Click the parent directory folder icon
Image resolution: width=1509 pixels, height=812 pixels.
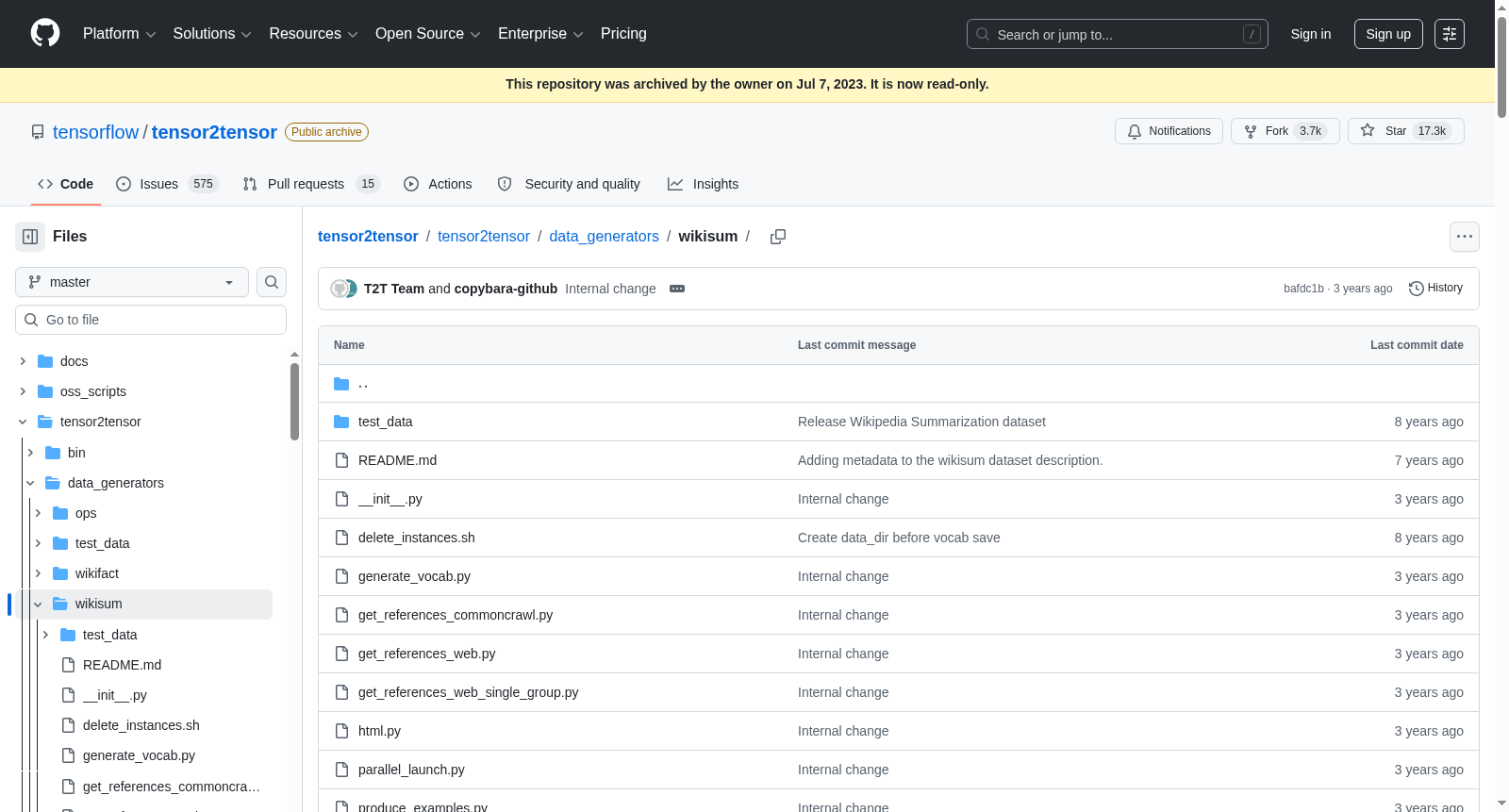(341, 384)
